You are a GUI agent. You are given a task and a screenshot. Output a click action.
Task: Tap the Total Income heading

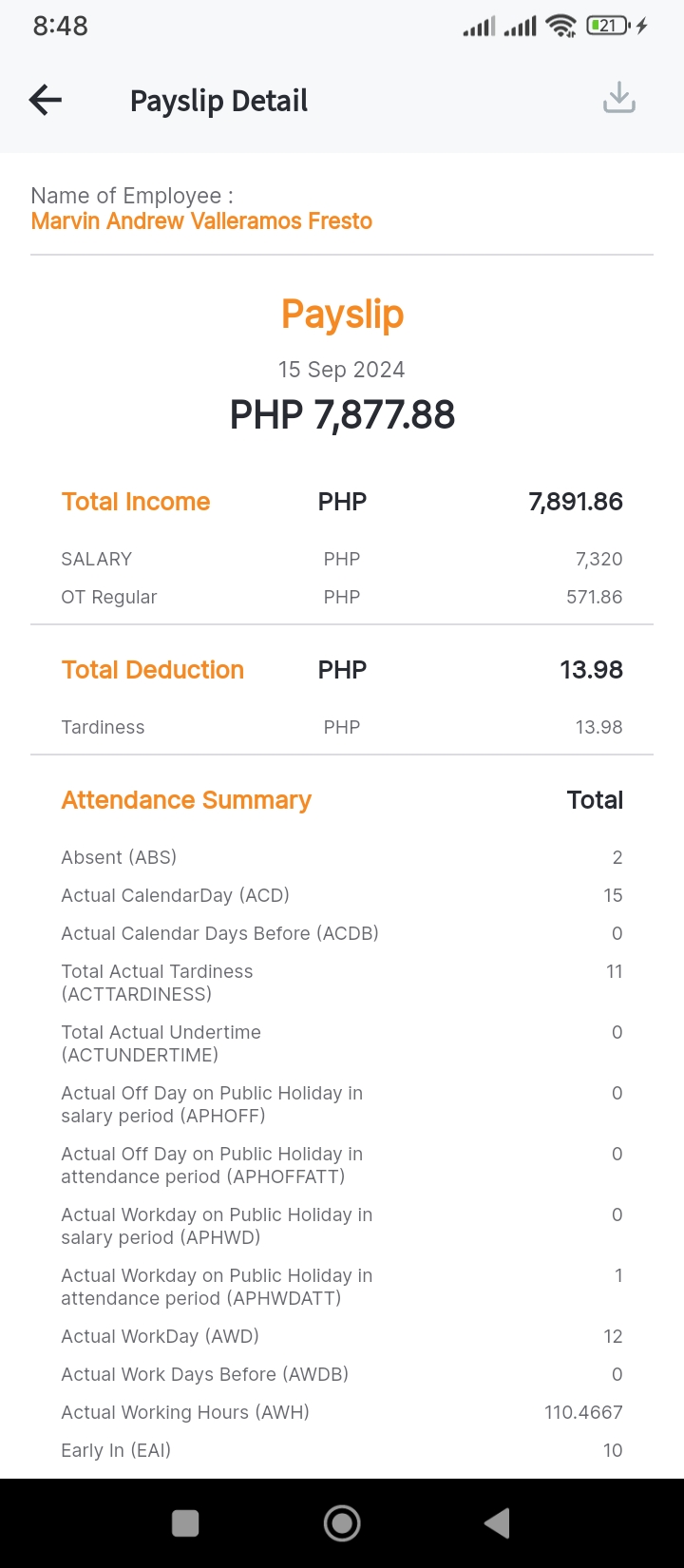click(136, 502)
